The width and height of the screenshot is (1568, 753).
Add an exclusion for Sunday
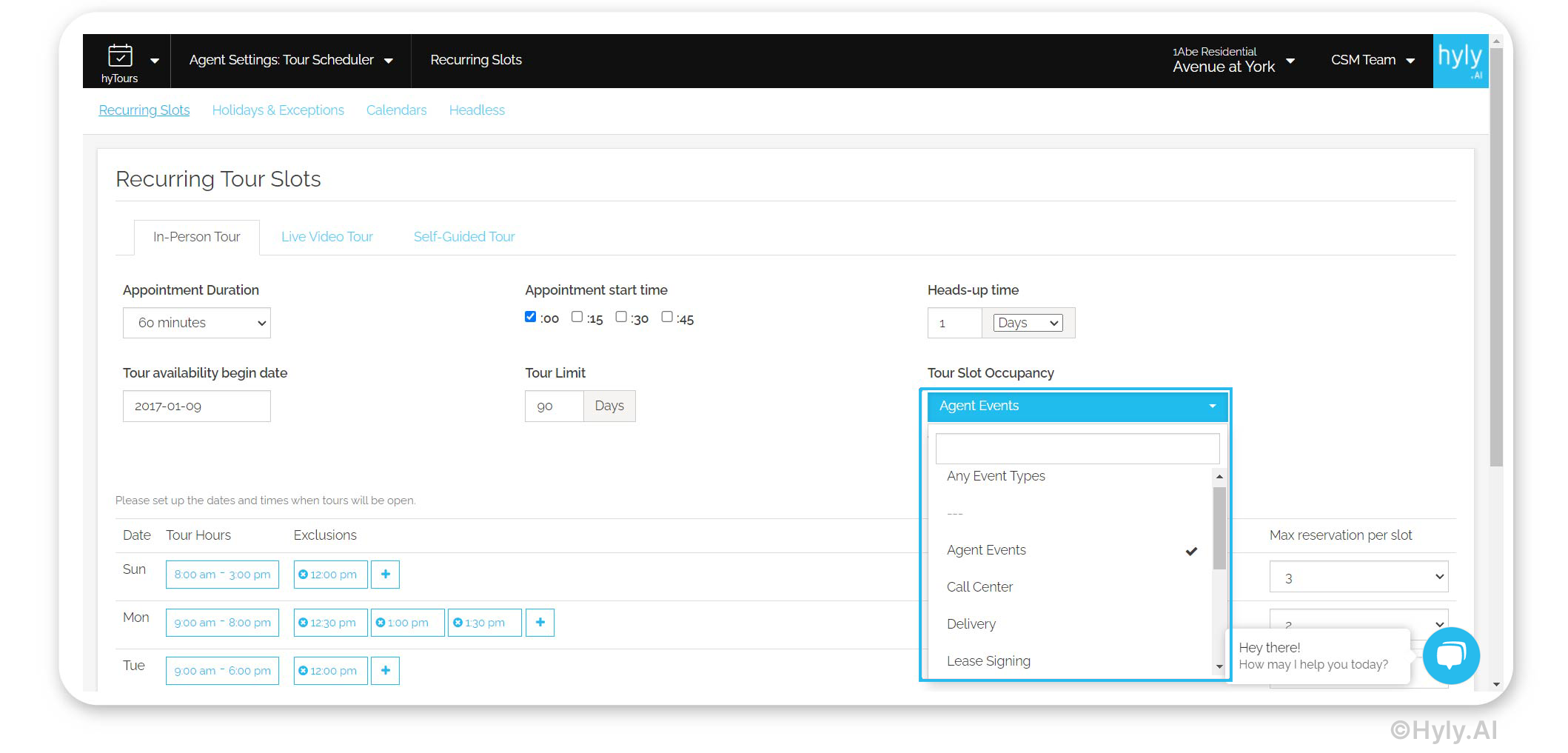click(x=386, y=575)
